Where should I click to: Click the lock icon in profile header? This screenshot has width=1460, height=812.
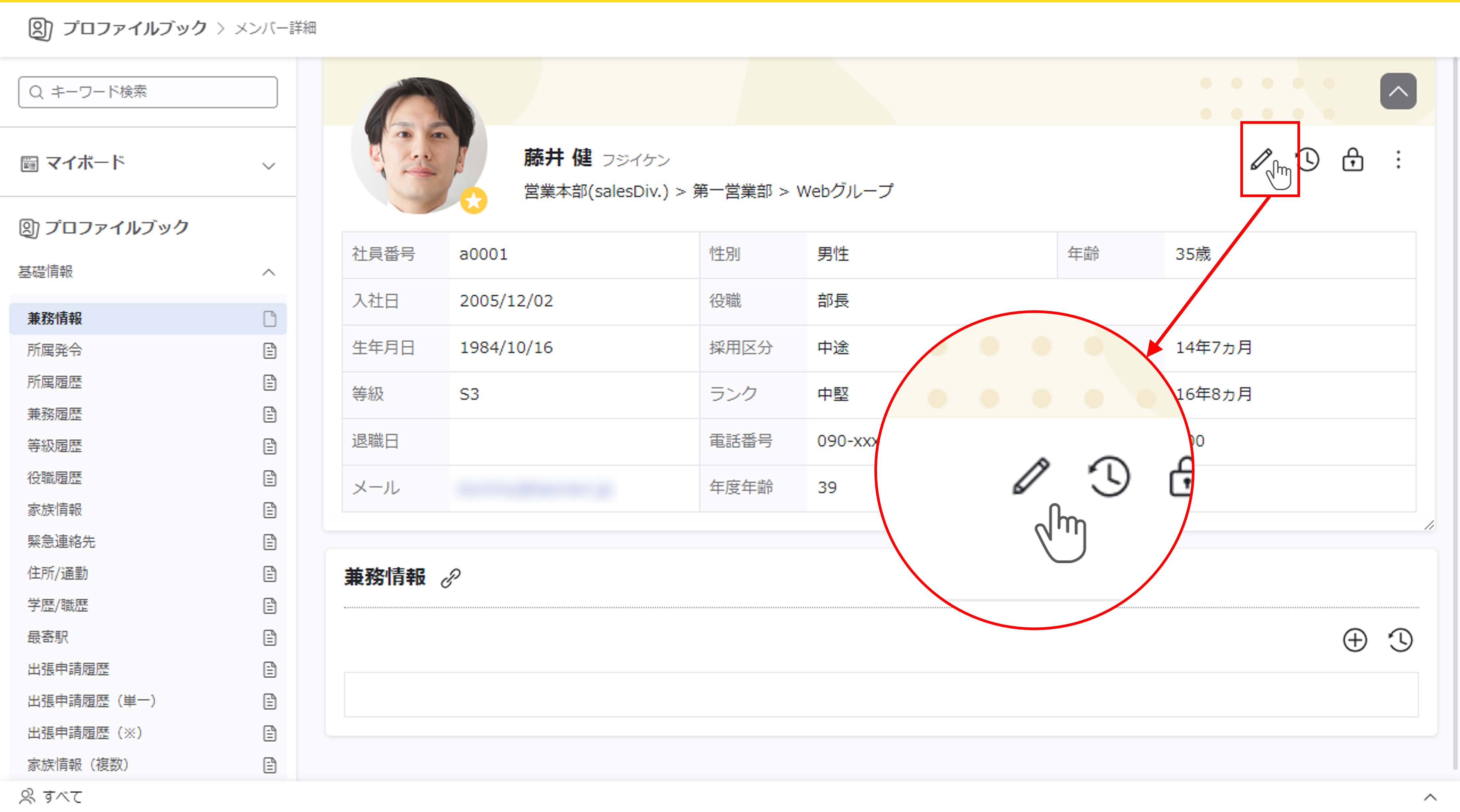coord(1352,160)
